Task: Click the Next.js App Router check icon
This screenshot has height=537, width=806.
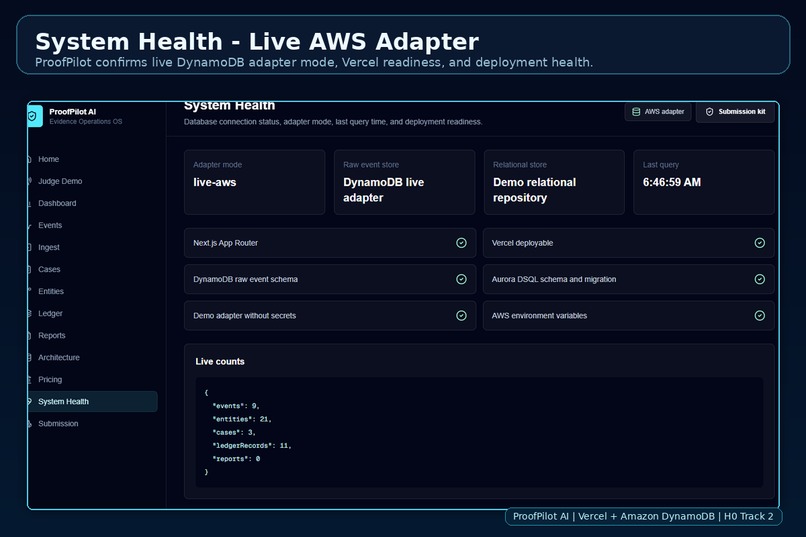Action: (461, 243)
